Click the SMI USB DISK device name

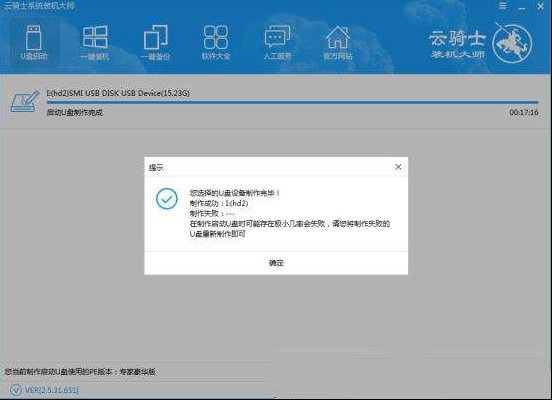[x=118, y=93]
